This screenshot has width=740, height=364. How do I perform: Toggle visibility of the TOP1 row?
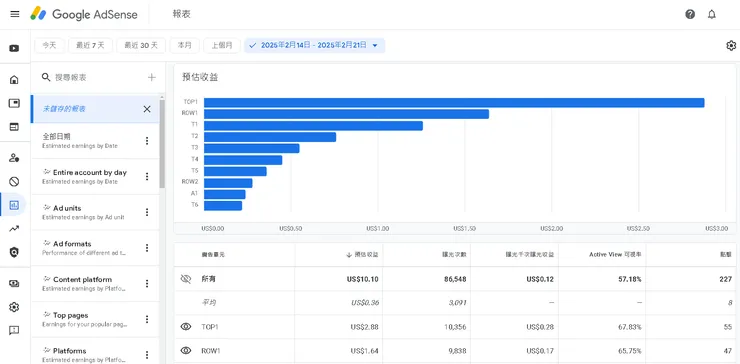tap(186, 327)
